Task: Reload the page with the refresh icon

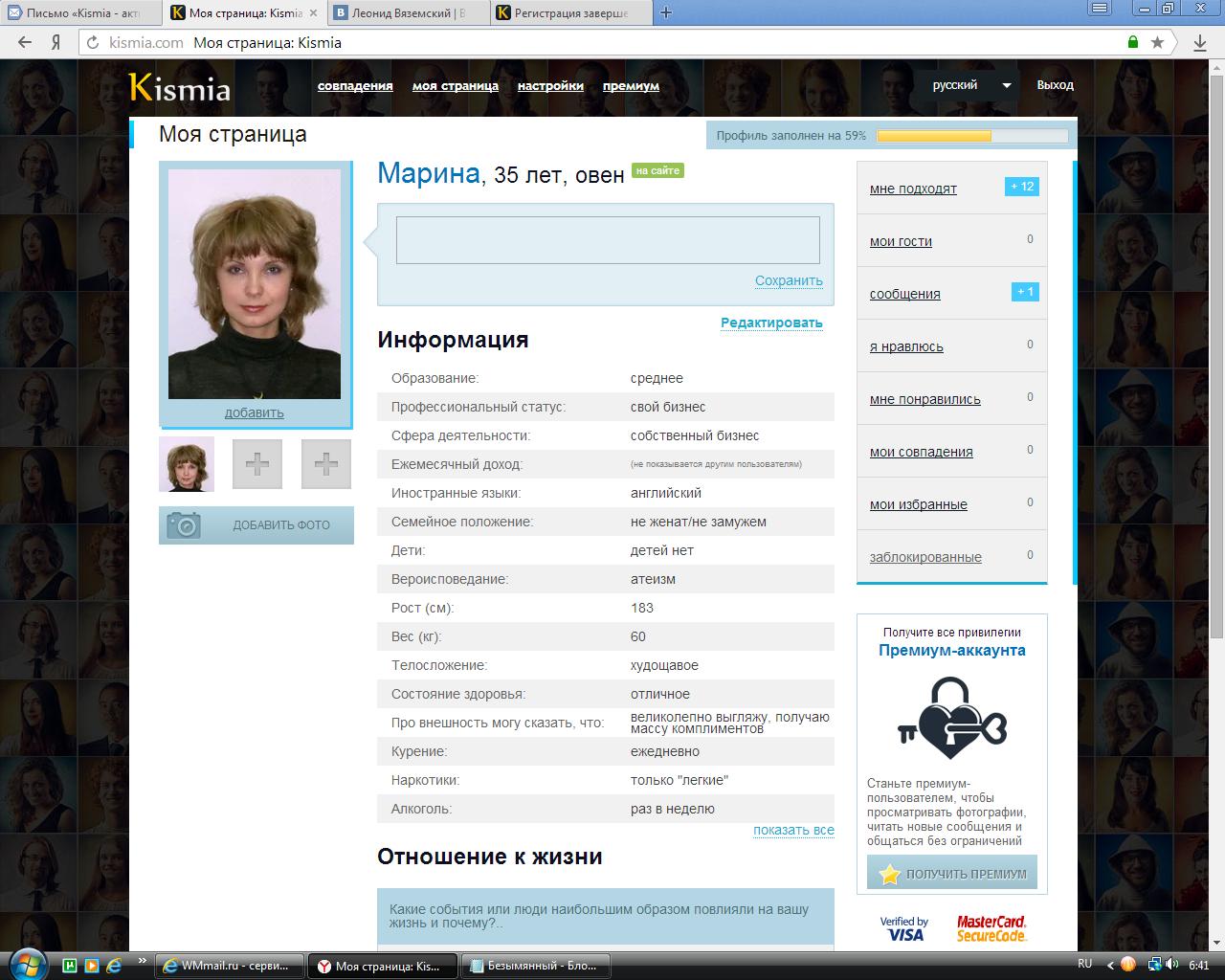Action: tap(93, 42)
